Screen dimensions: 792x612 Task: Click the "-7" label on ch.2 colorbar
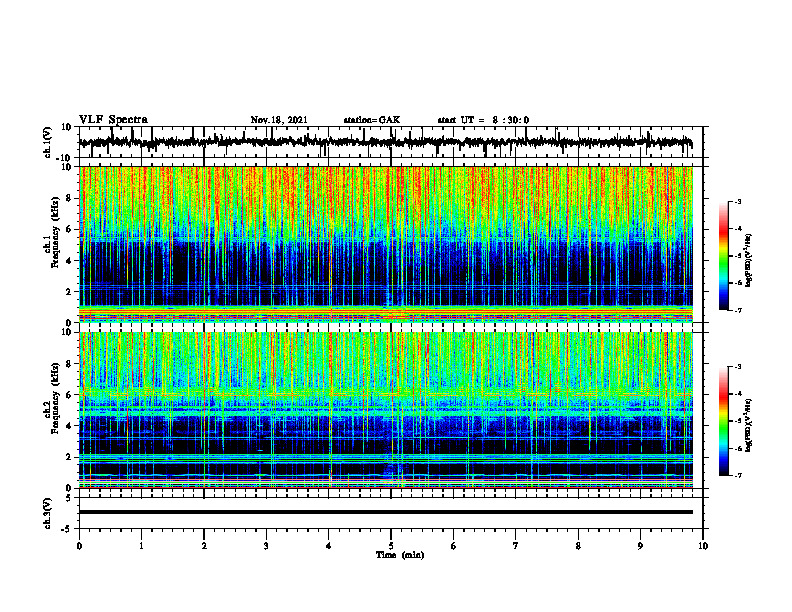coord(738,475)
